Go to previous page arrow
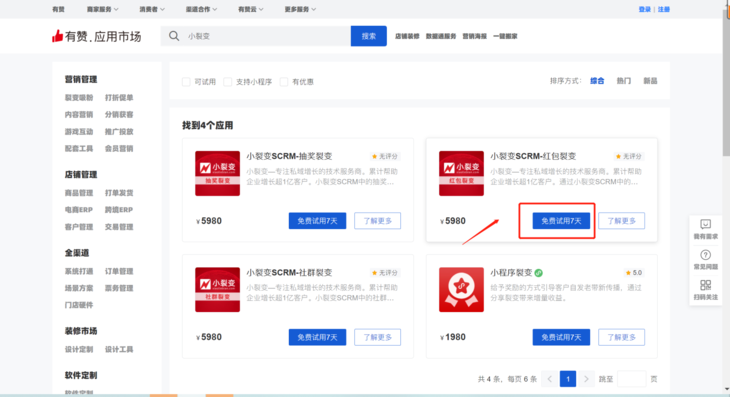 pyautogui.click(x=549, y=379)
